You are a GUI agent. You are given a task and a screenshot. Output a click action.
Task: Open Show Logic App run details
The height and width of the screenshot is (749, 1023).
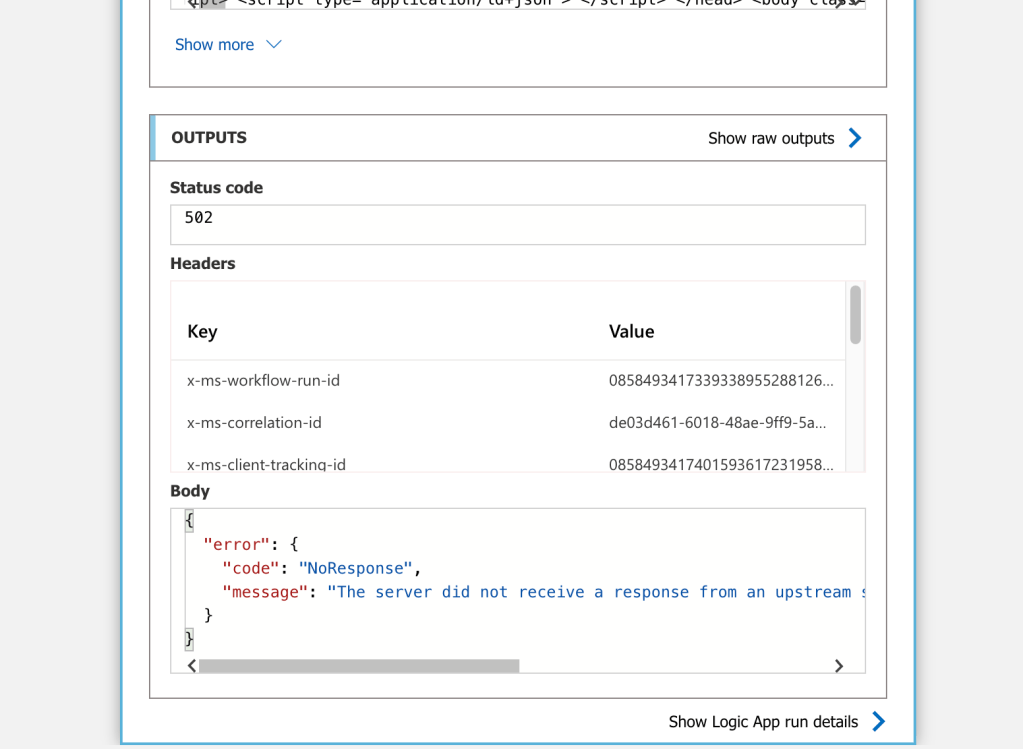[x=763, y=722]
